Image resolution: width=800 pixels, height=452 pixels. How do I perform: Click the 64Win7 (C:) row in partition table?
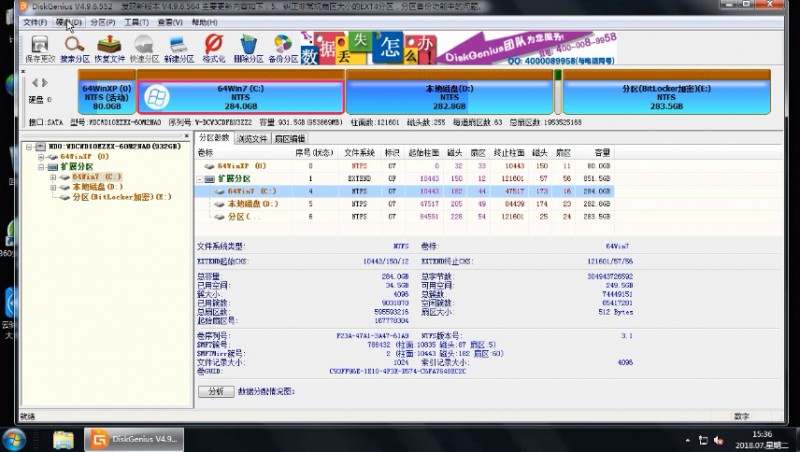point(404,191)
